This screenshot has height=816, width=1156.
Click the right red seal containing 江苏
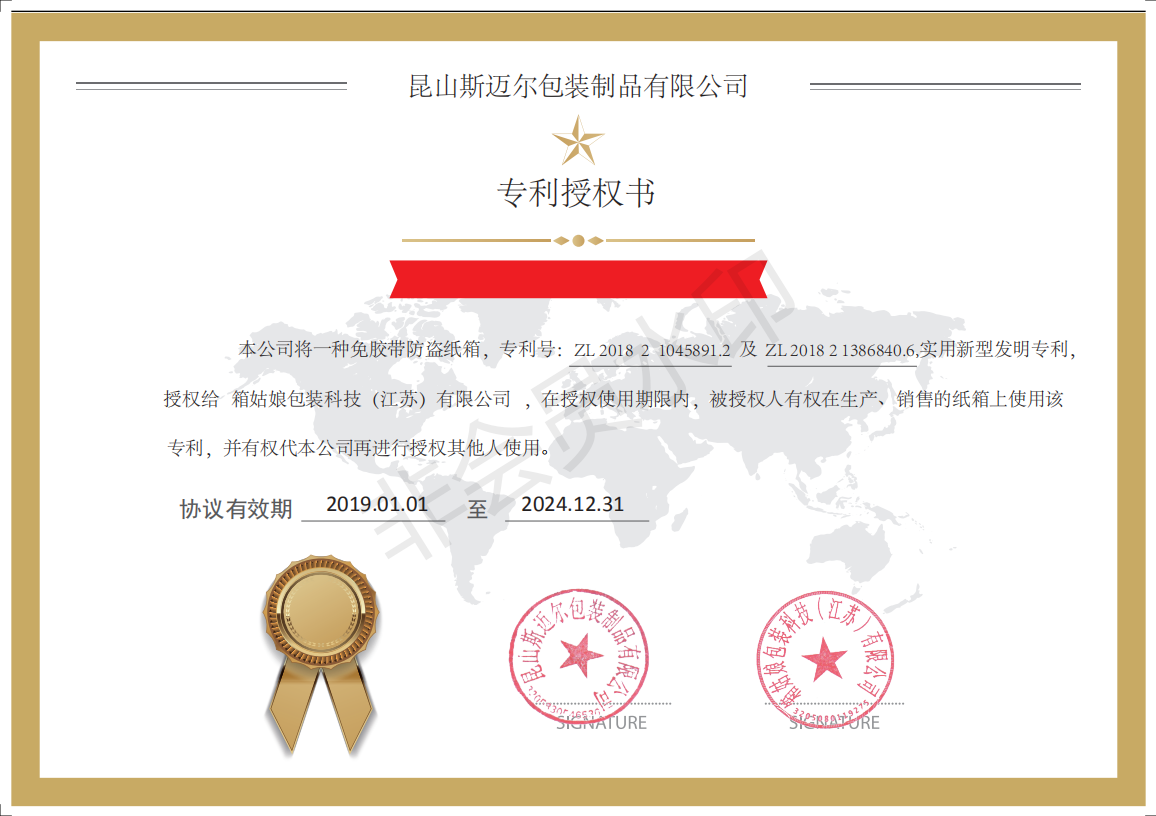pos(825,658)
